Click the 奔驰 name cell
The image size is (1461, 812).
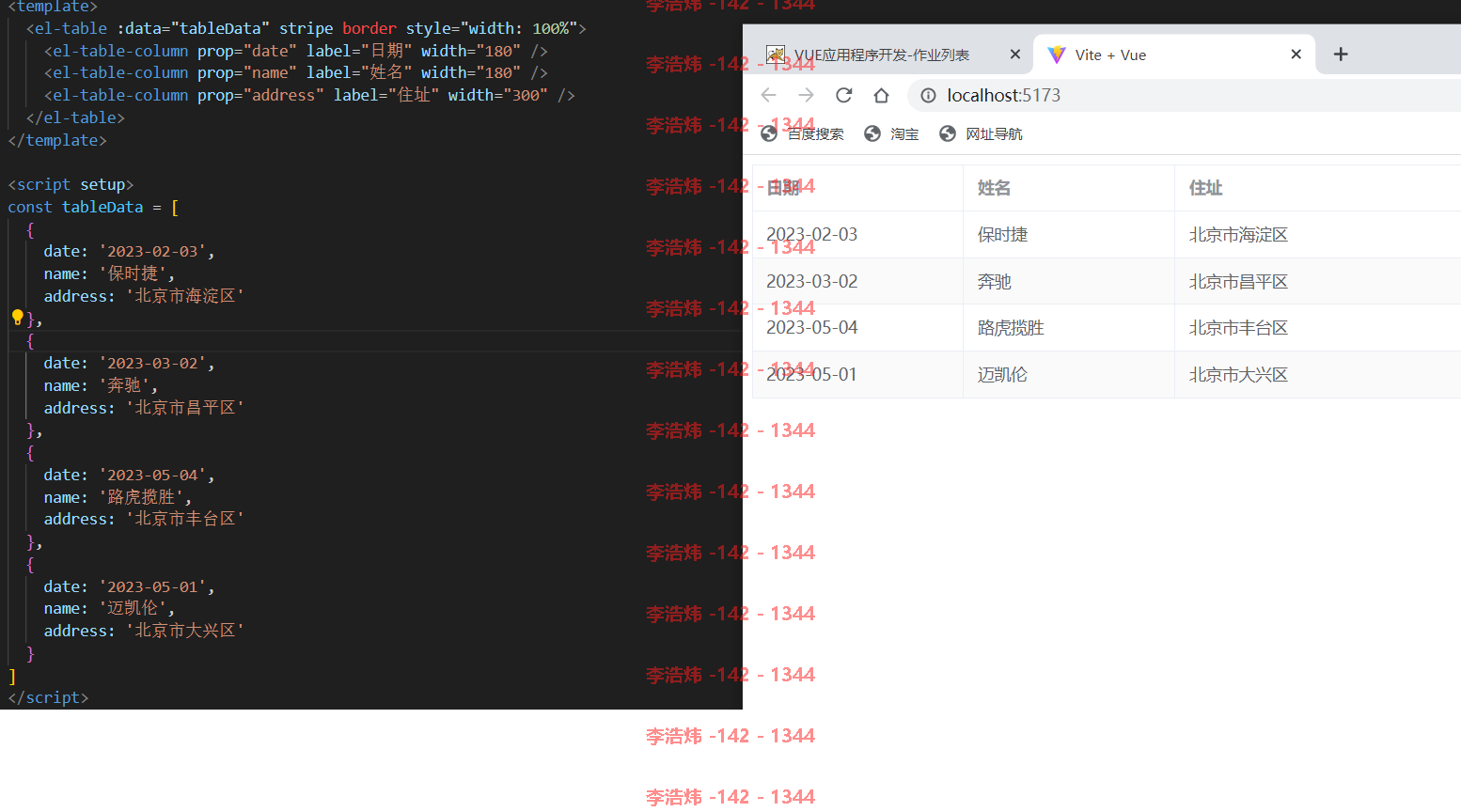(1069, 281)
